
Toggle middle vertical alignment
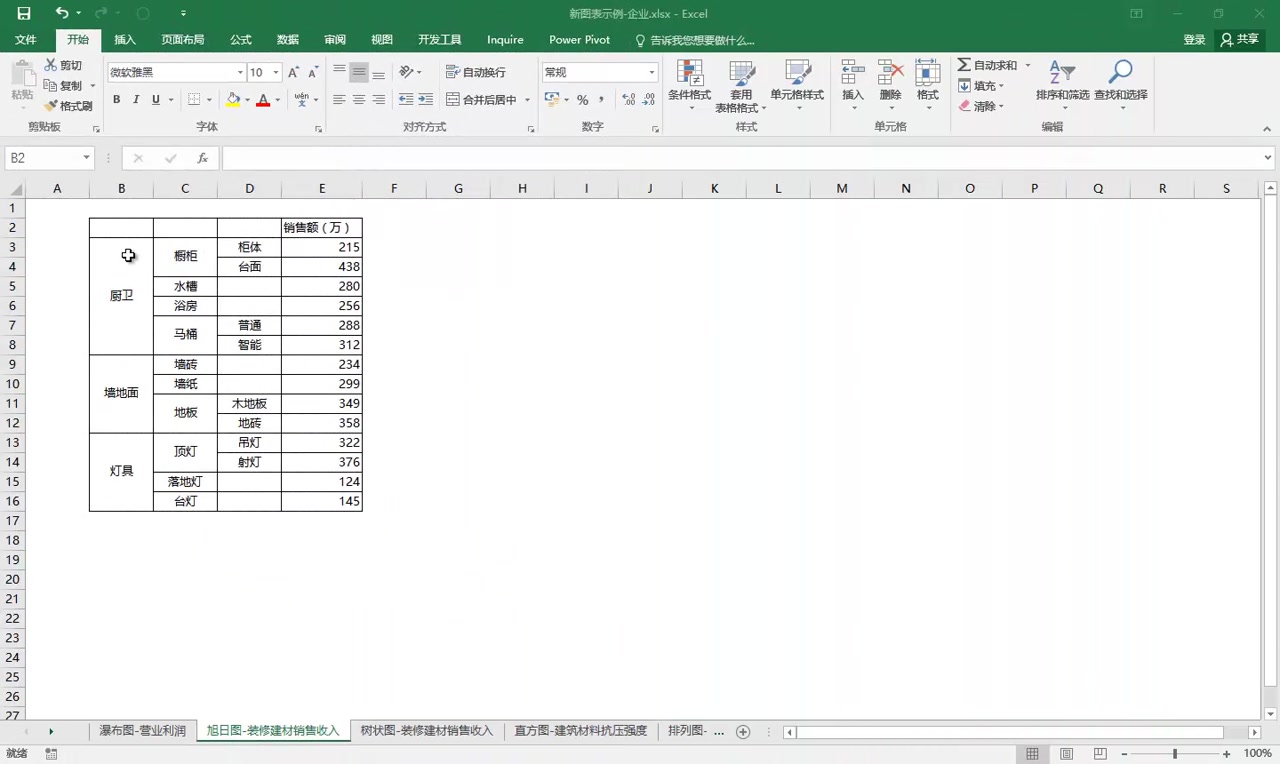(358, 72)
